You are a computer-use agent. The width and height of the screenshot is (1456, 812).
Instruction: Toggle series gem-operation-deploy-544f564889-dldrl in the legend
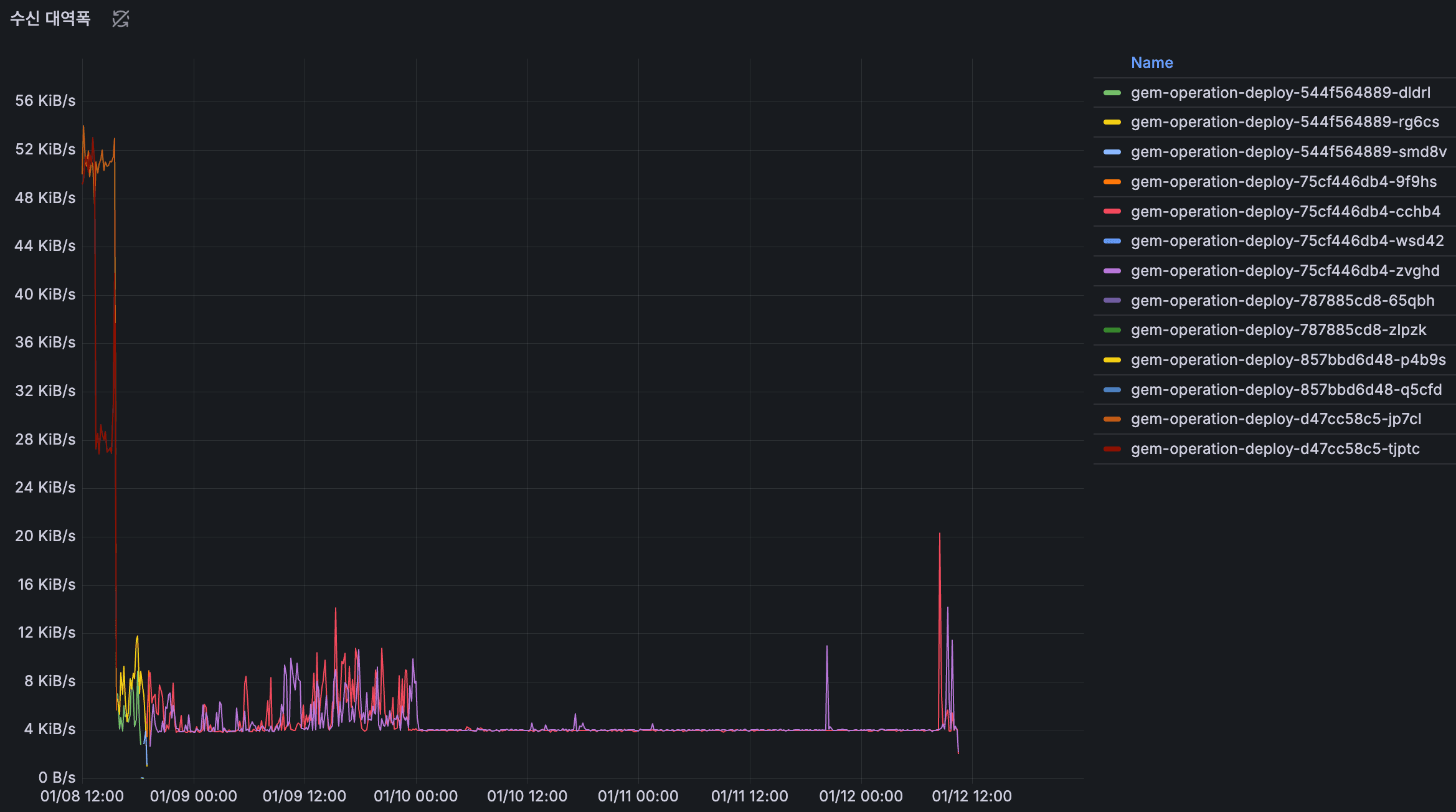click(1280, 93)
